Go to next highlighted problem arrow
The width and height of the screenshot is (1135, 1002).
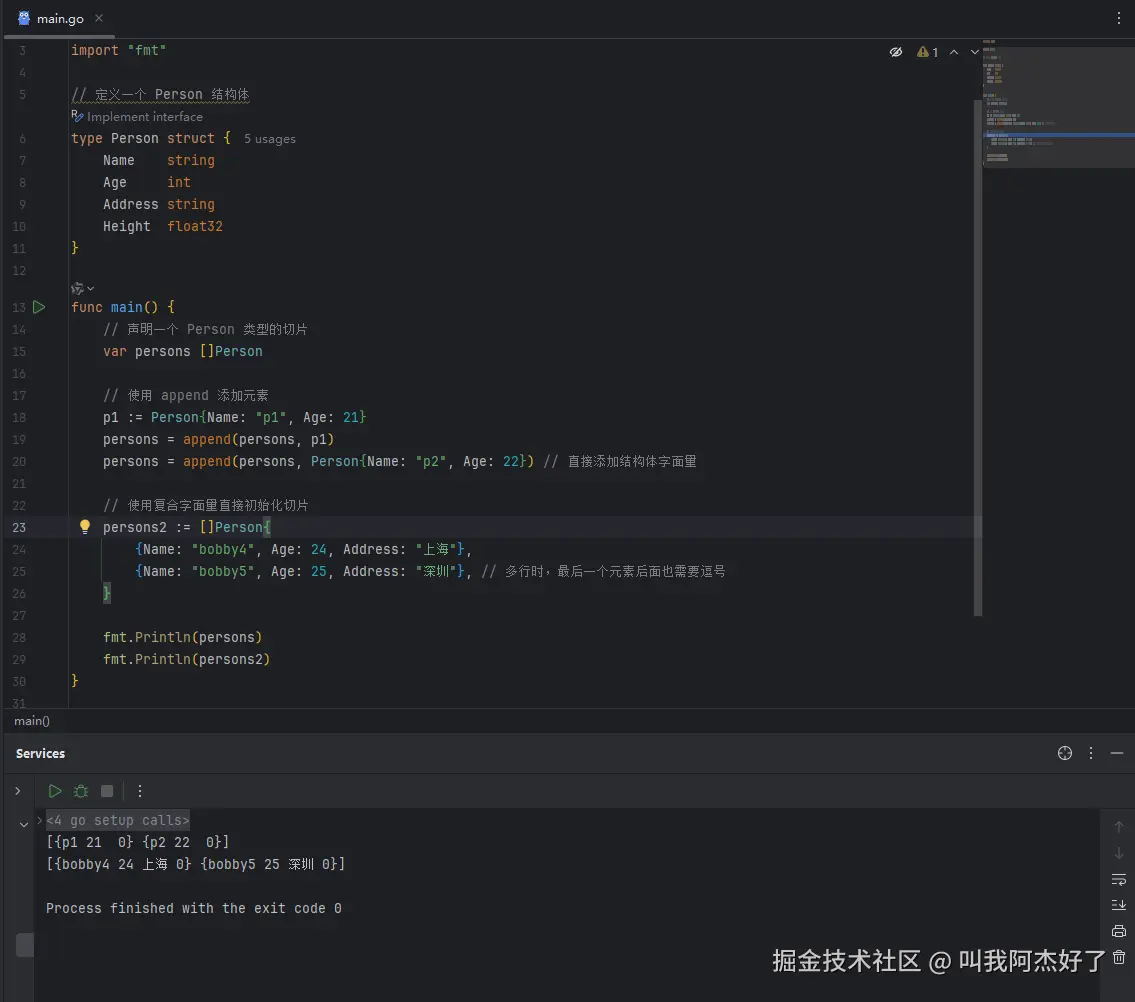coord(974,52)
